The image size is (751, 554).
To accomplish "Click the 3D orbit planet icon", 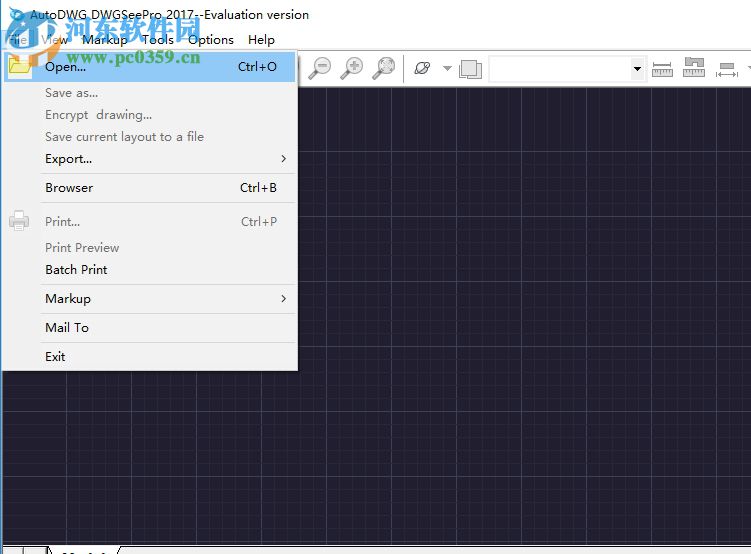I will [422, 68].
